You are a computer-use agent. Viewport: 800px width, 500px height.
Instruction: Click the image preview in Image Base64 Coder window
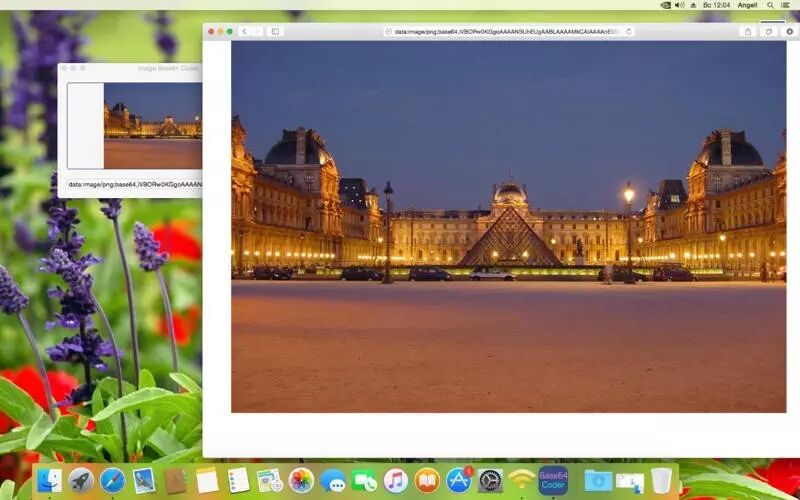pyautogui.click(x=135, y=126)
